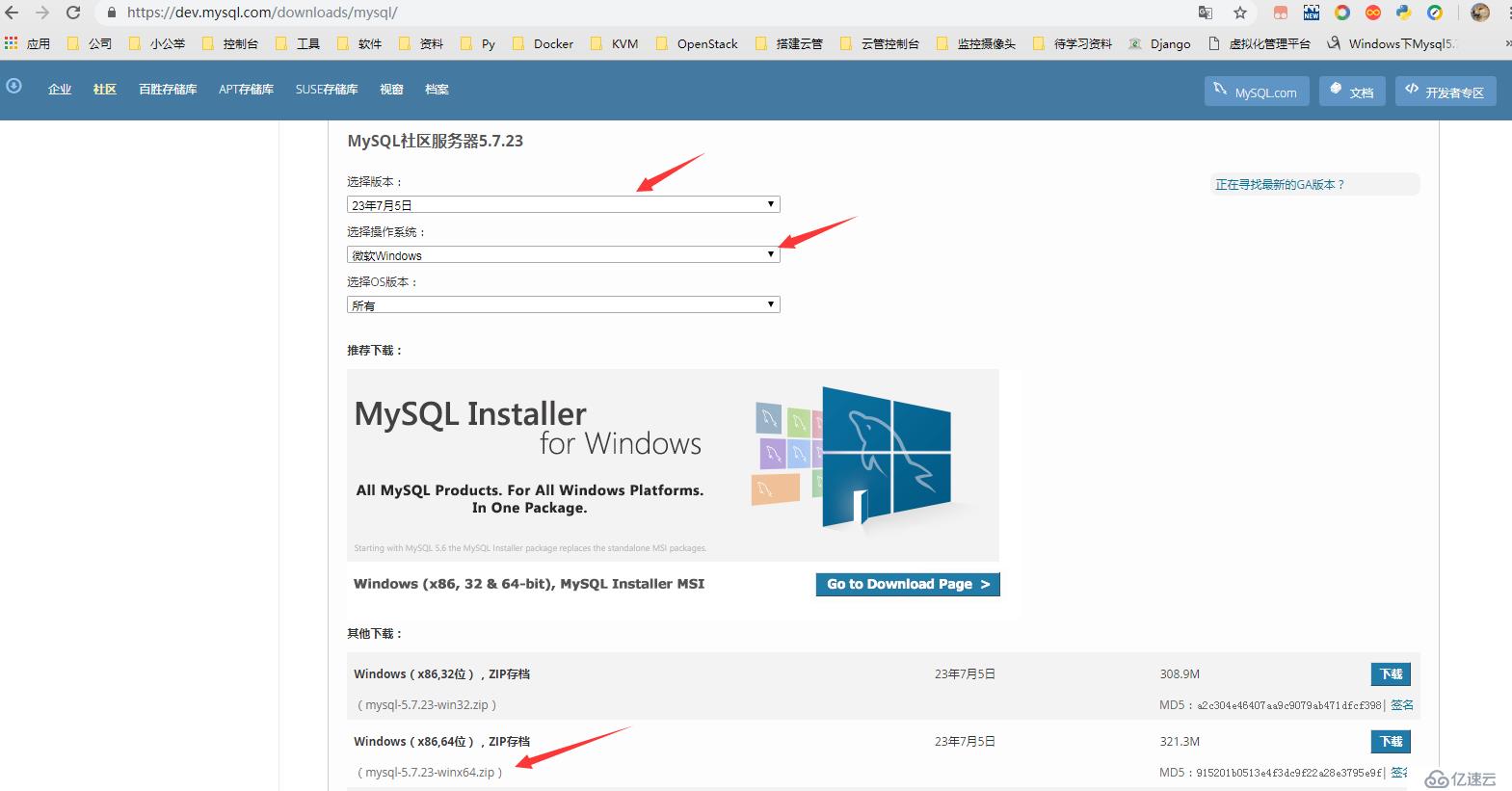Open the 小公举 bookmark folder
The height and width of the screenshot is (791, 1512).
click(x=157, y=43)
